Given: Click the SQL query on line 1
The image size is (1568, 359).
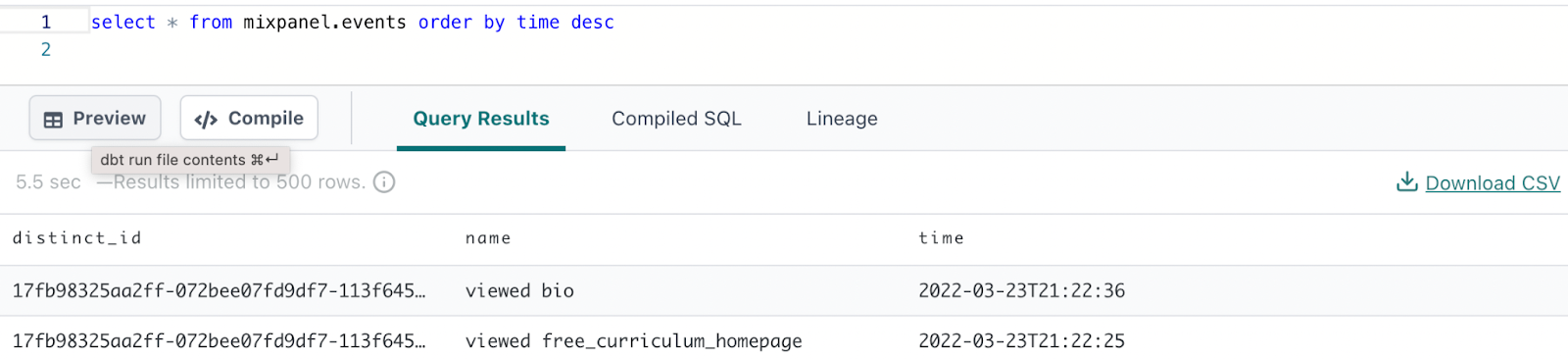Looking at the screenshot, I should coord(353,22).
